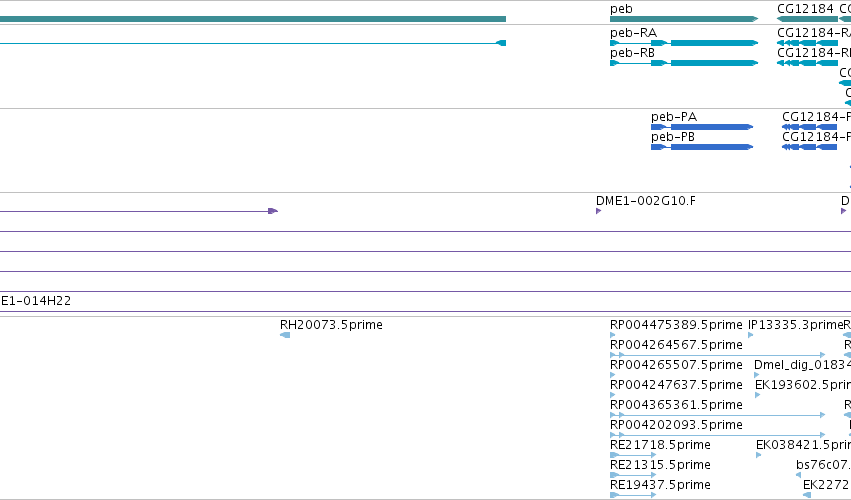Click the RP004202093.5prime label
Screen dimensions: 851x500
676,425
